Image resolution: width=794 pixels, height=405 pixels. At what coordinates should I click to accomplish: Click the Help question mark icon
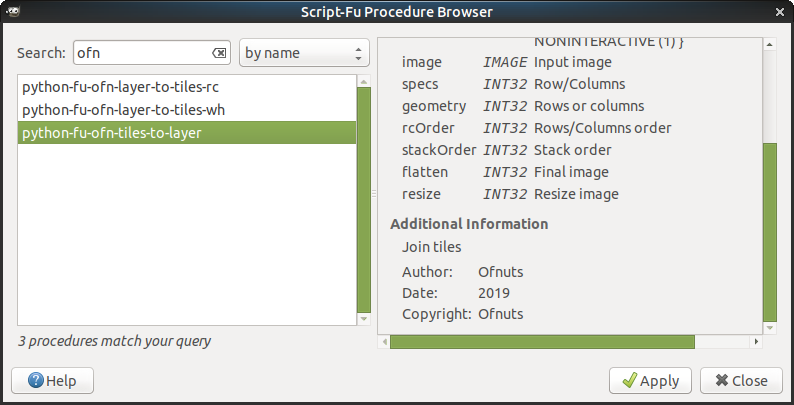[36, 381]
